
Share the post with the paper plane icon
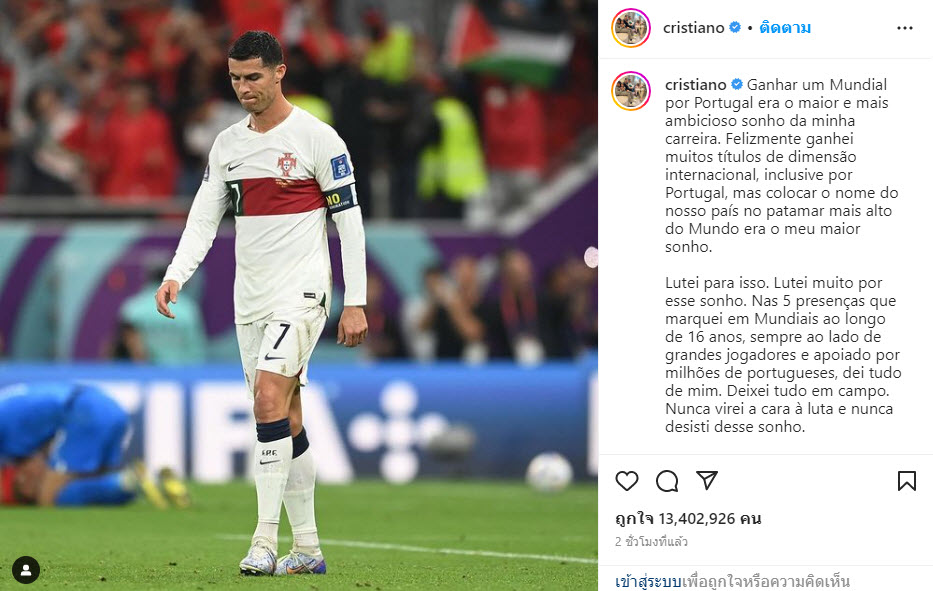coord(707,480)
